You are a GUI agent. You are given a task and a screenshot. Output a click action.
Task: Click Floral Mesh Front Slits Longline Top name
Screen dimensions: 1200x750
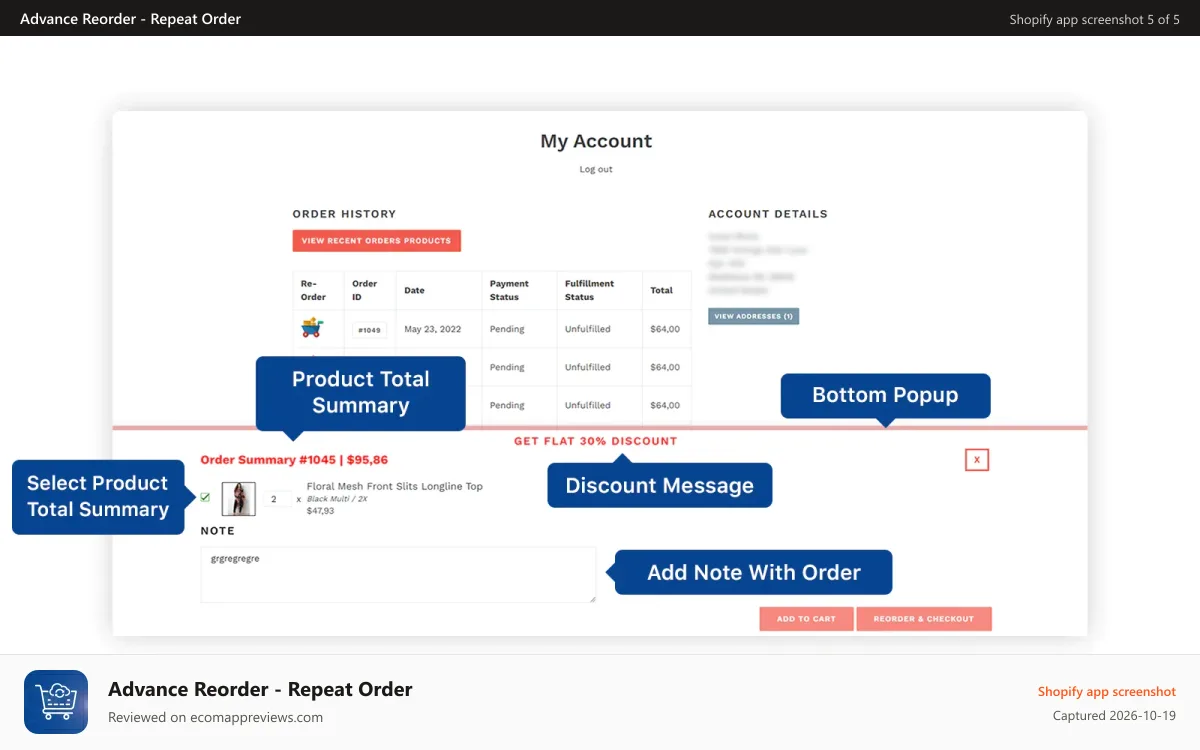(395, 486)
